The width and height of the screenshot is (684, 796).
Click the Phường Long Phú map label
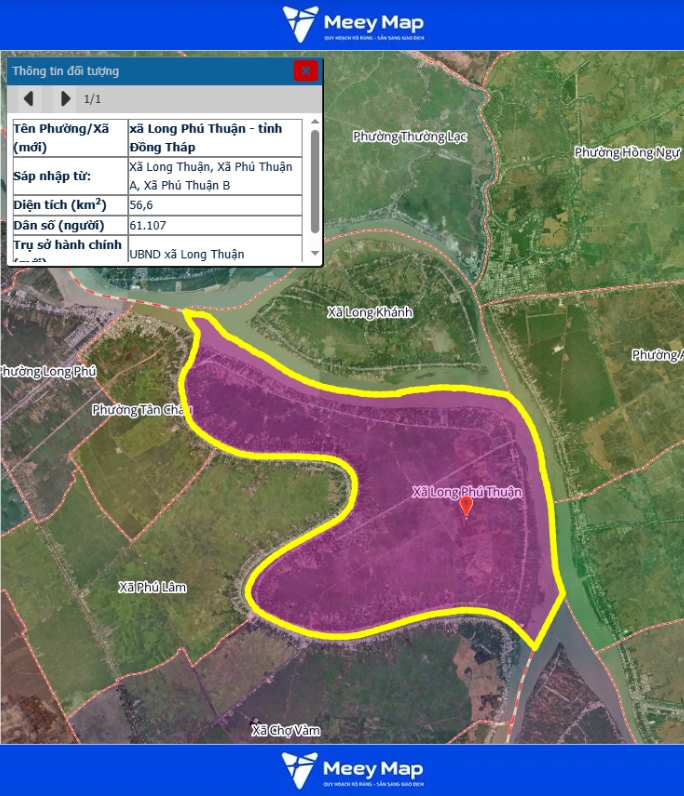tap(48, 371)
